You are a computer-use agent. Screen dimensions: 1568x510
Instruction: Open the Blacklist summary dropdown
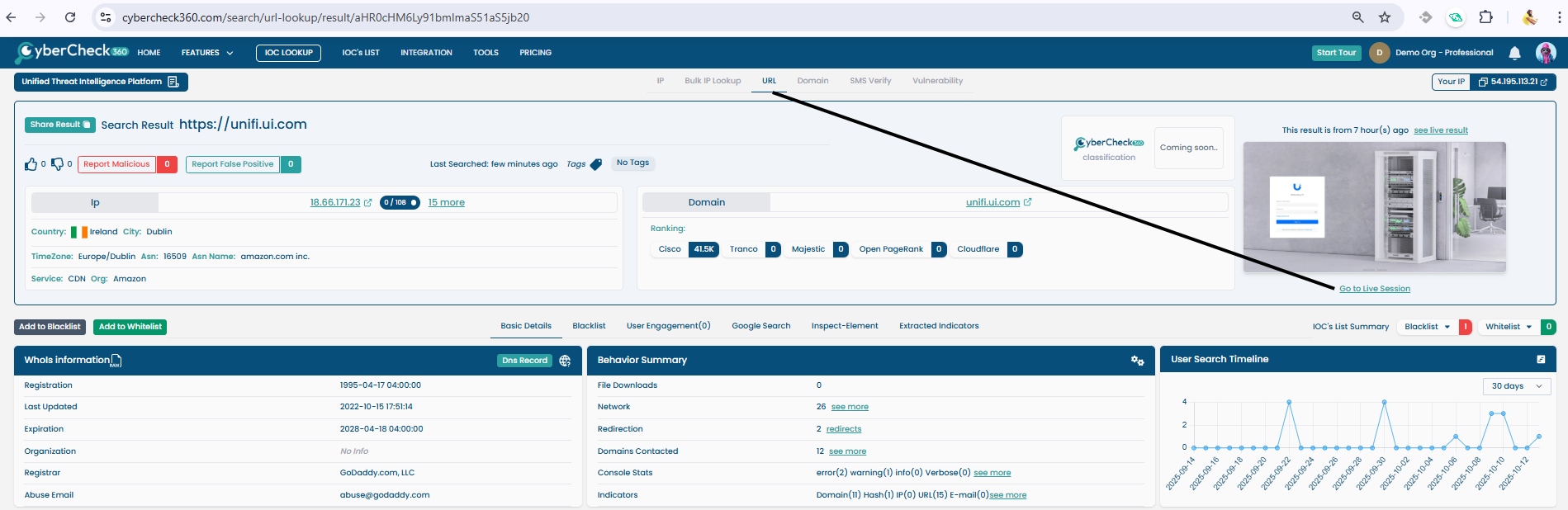click(1428, 327)
